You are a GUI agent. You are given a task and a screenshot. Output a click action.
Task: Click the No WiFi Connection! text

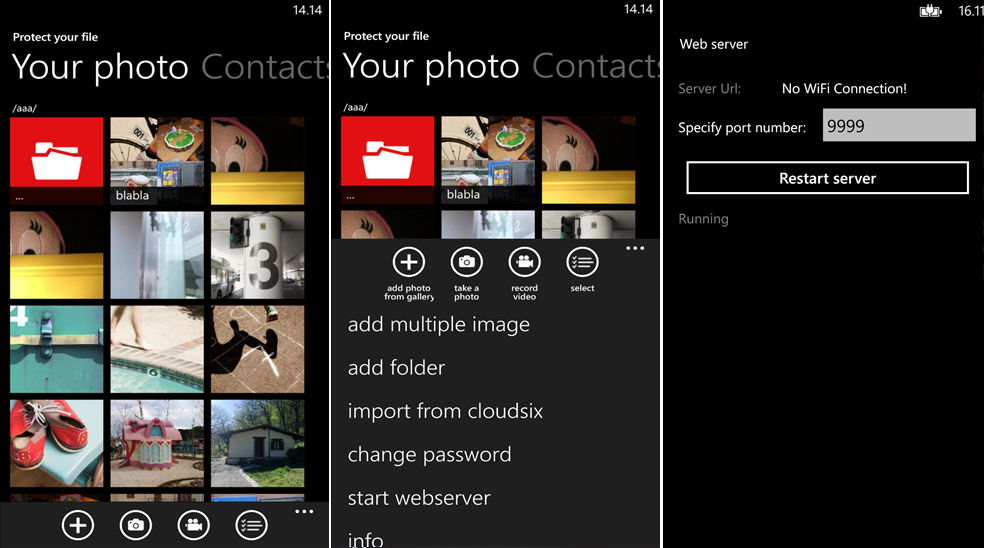844,89
